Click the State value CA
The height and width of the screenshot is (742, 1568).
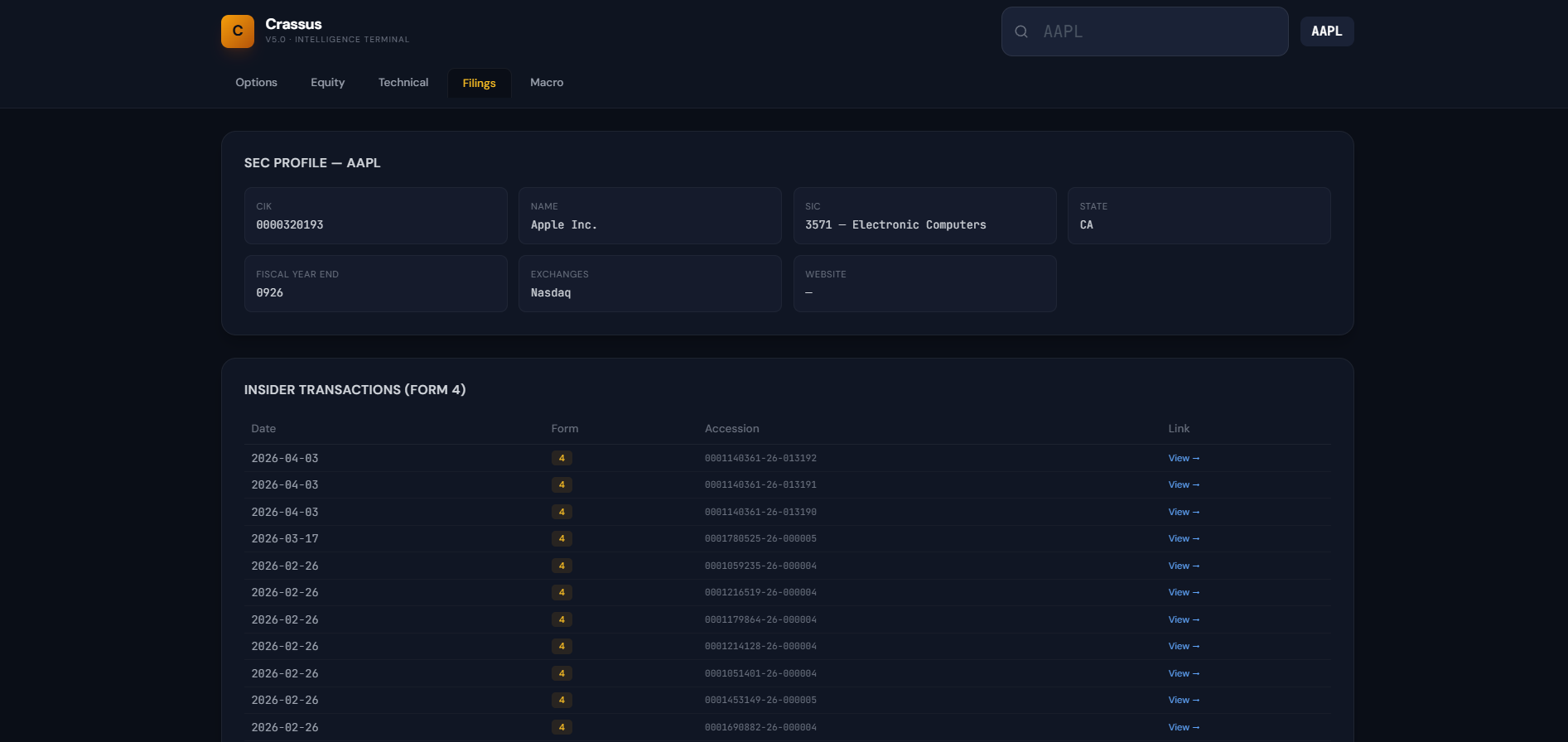click(x=1087, y=225)
